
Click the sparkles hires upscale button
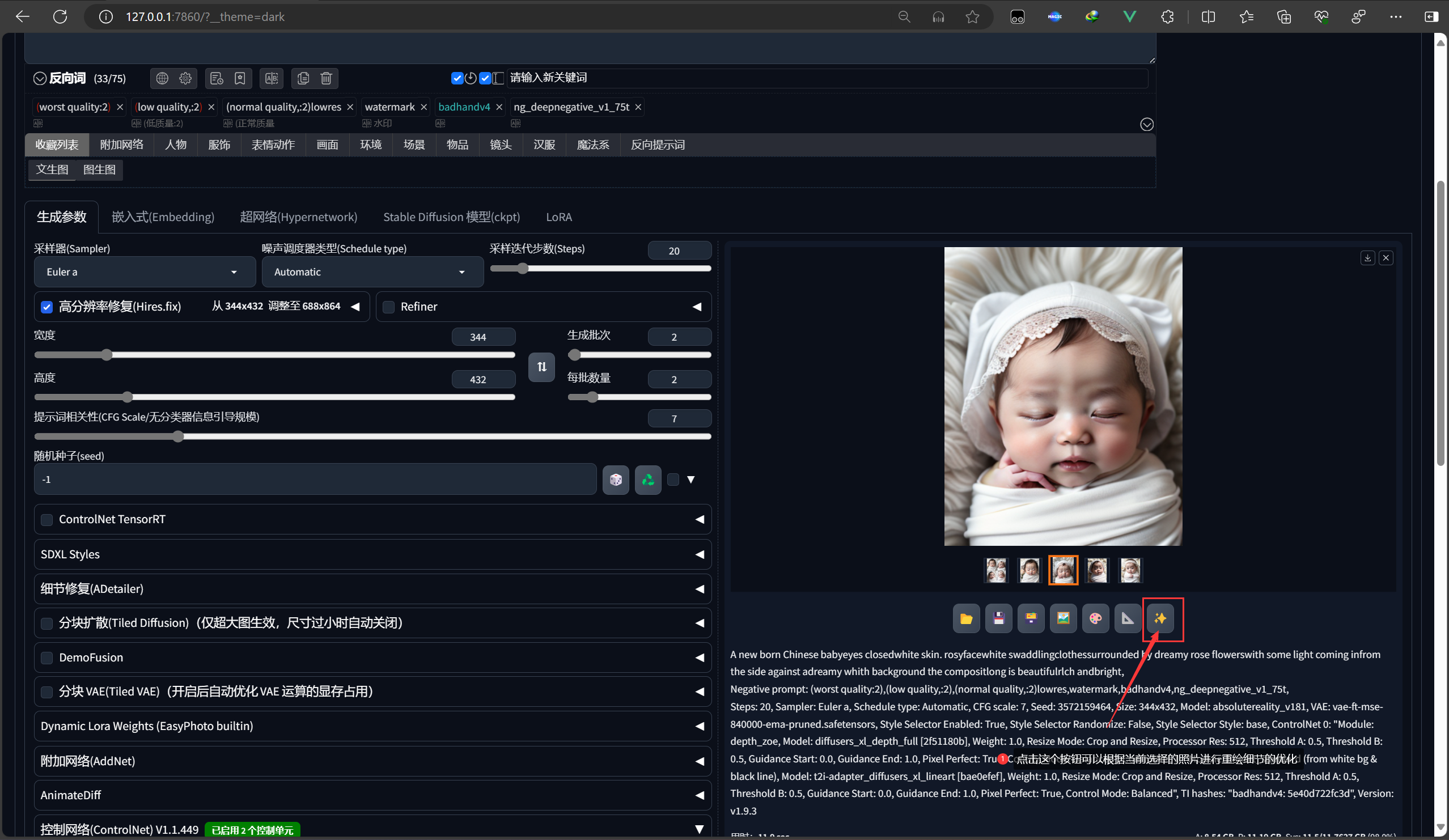click(1160, 618)
